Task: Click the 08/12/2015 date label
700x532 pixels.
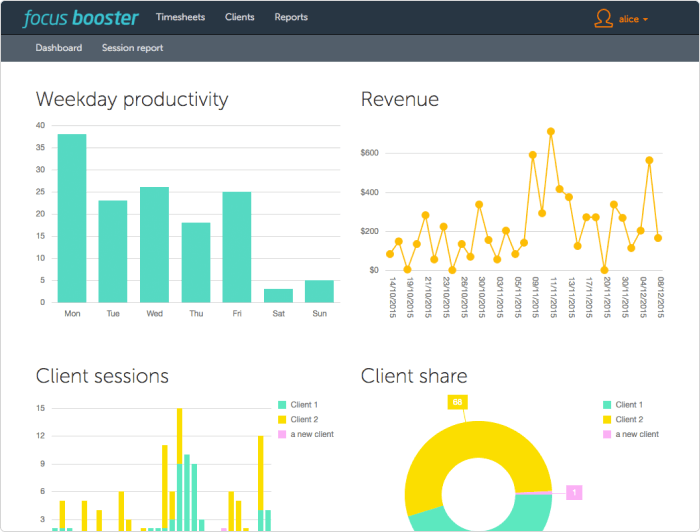Action: [x=661, y=298]
